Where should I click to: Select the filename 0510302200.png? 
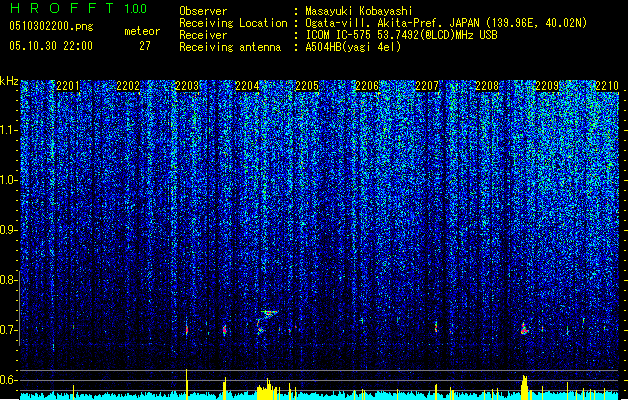coord(51,27)
